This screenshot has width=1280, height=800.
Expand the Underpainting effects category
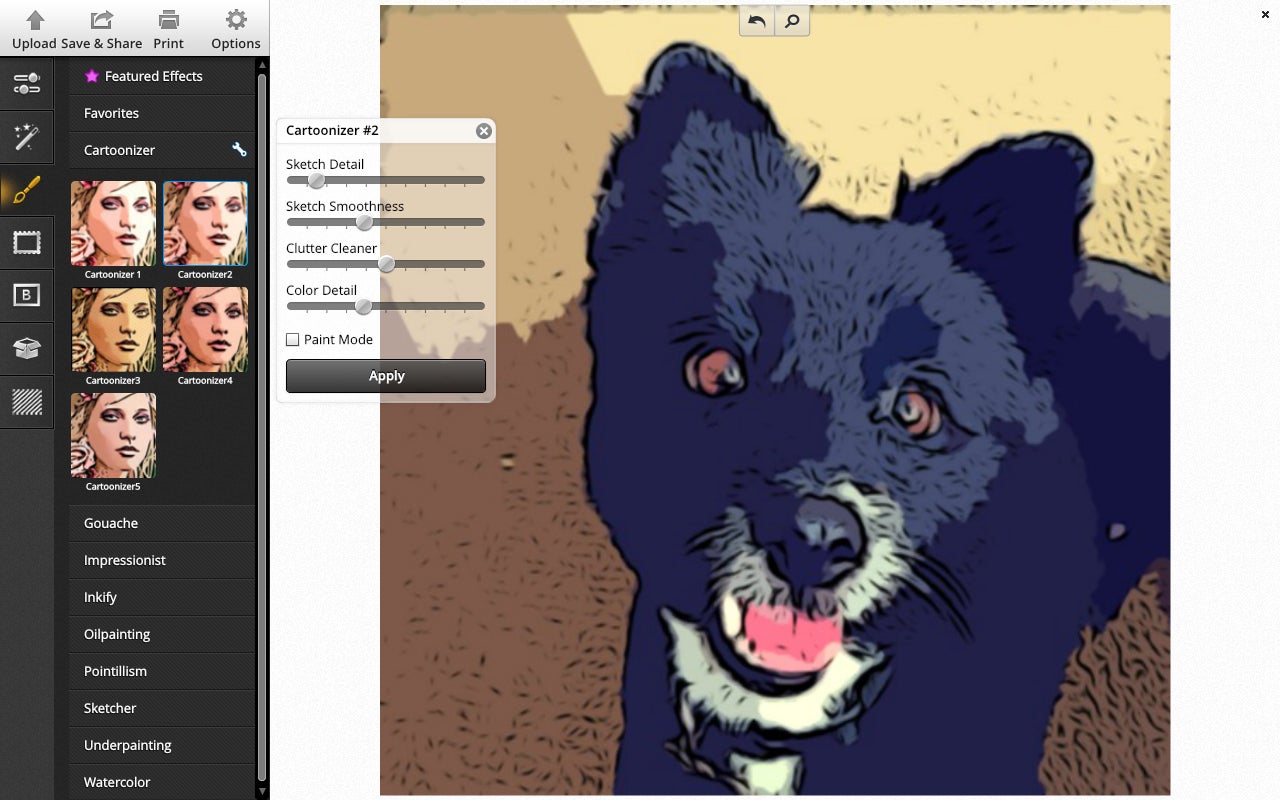162,745
